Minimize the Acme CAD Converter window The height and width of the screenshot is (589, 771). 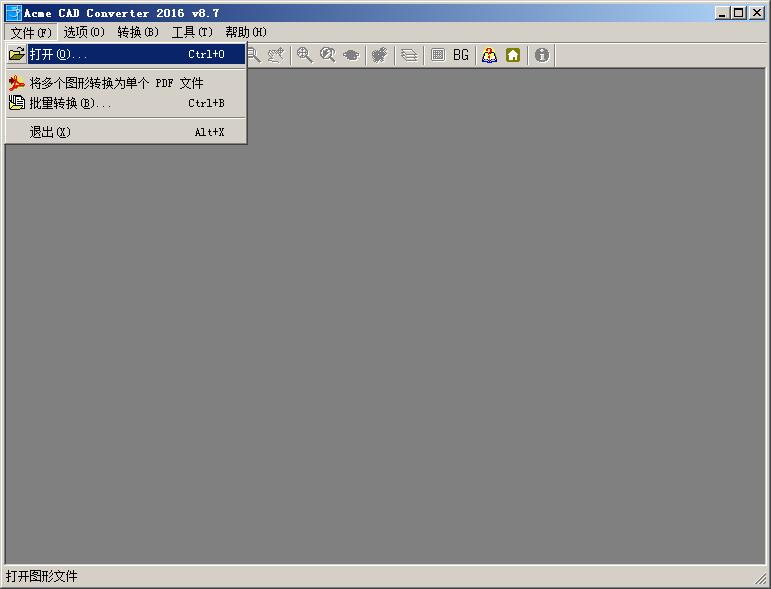(722, 13)
